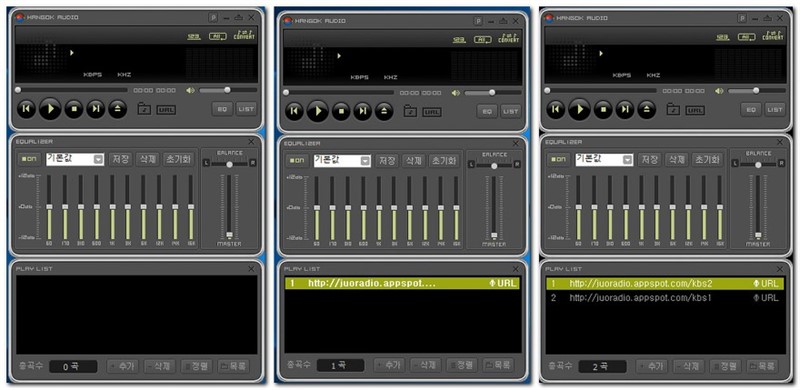This screenshot has width=800, height=390.
Task: Open URL input button in the empty-playlist player
Action: pos(166,110)
